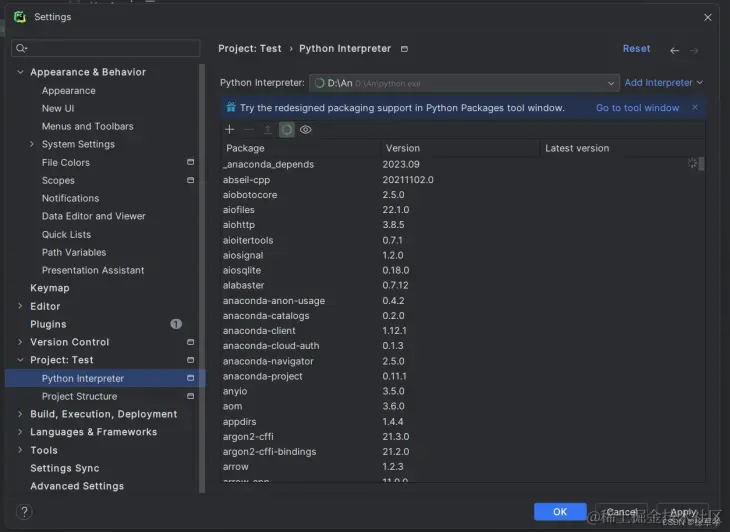Expand Languages & Frameworks section
Screen dimensions: 730x532
point(20,432)
